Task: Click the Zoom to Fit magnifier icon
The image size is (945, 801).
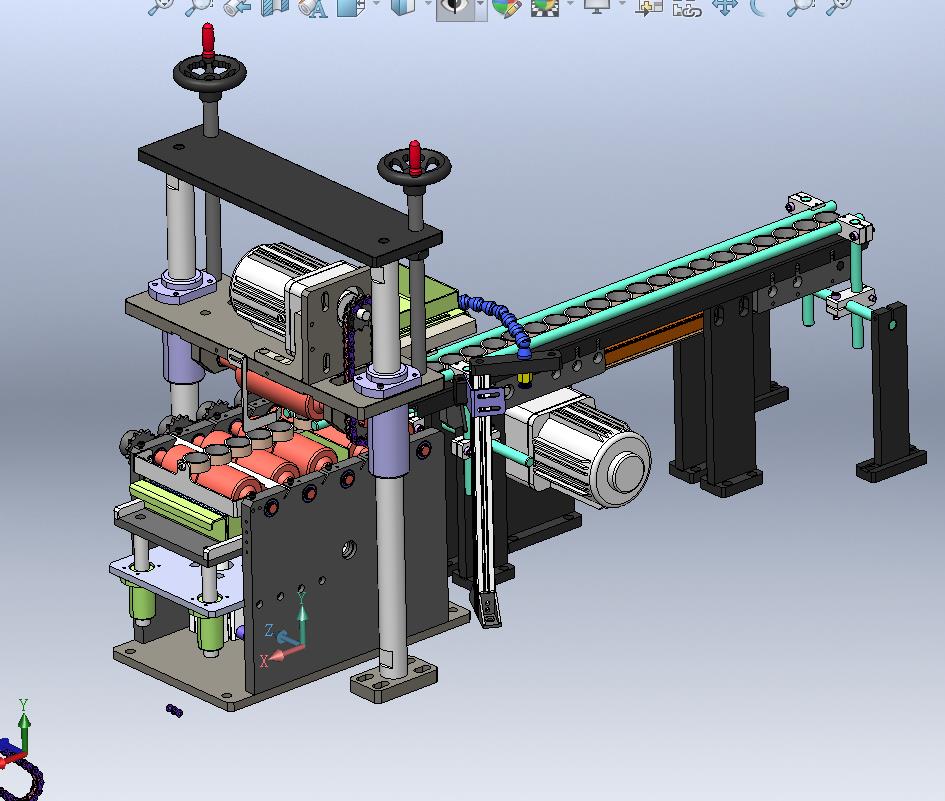Action: click(x=162, y=6)
